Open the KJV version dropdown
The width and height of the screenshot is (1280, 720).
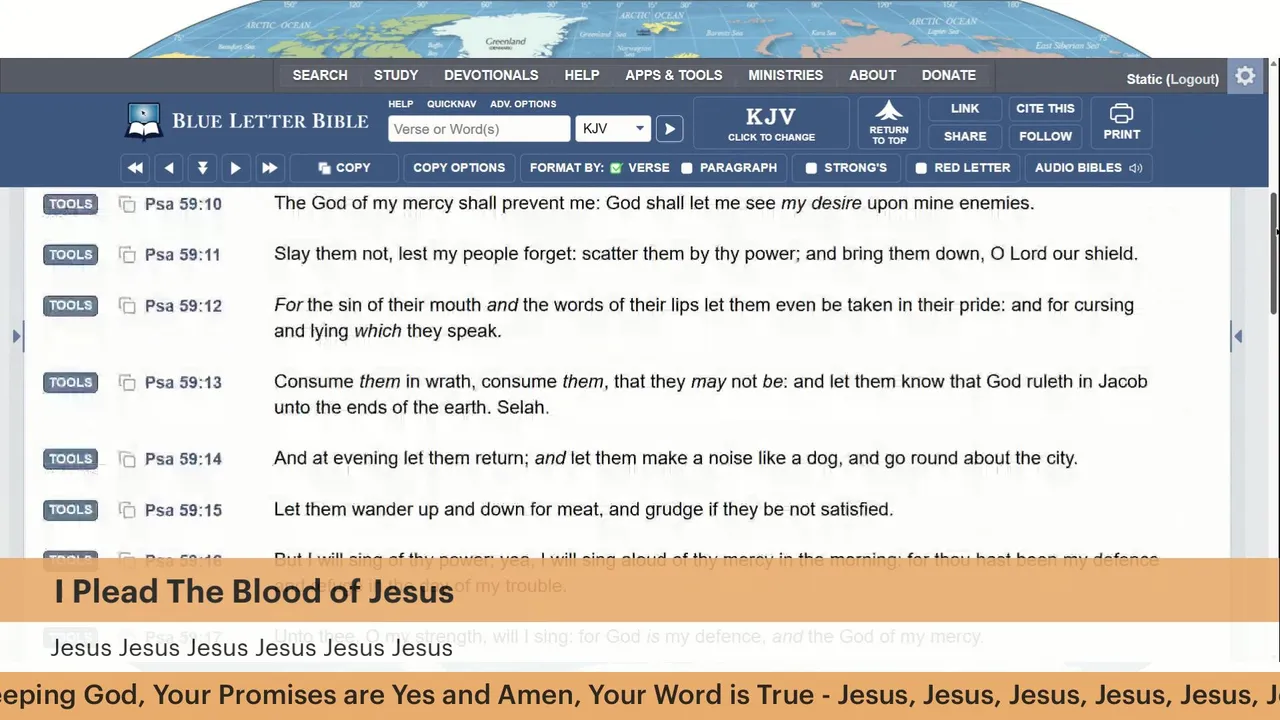click(613, 129)
